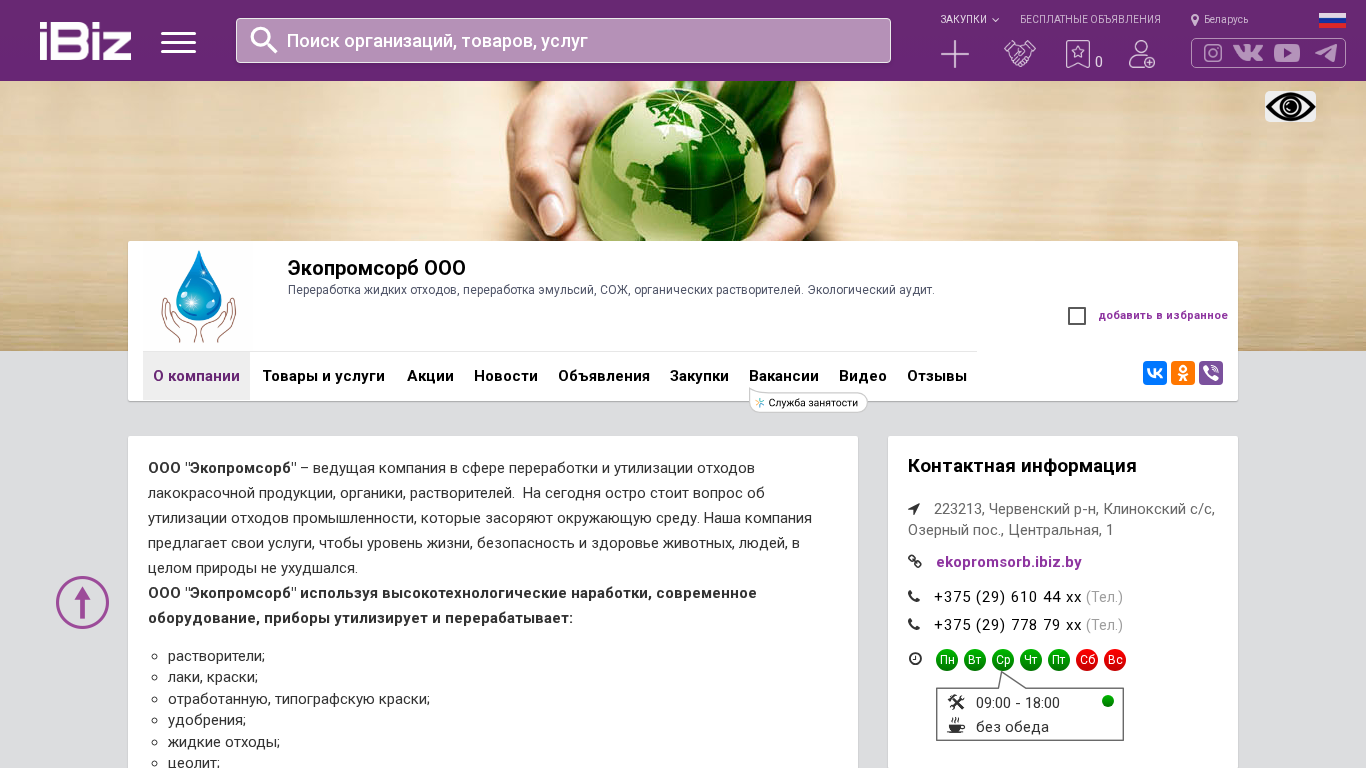Click the Служба занятости badge
Viewport: 1366px width, 768px height.
click(x=808, y=403)
